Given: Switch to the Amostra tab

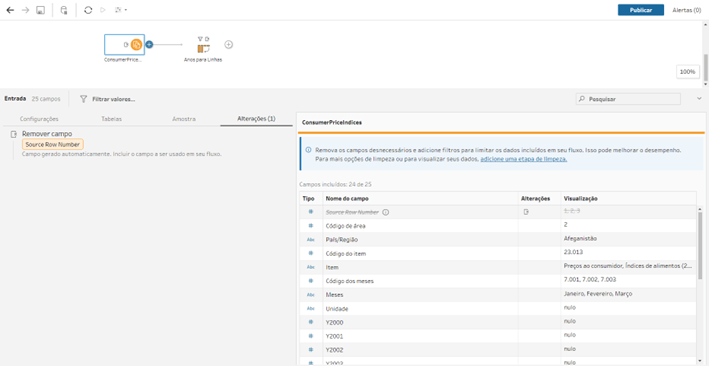Looking at the screenshot, I should point(184,119).
